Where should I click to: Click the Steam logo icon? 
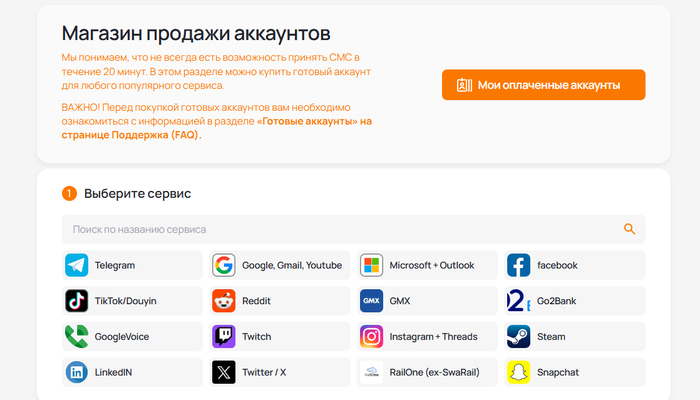(x=518, y=337)
